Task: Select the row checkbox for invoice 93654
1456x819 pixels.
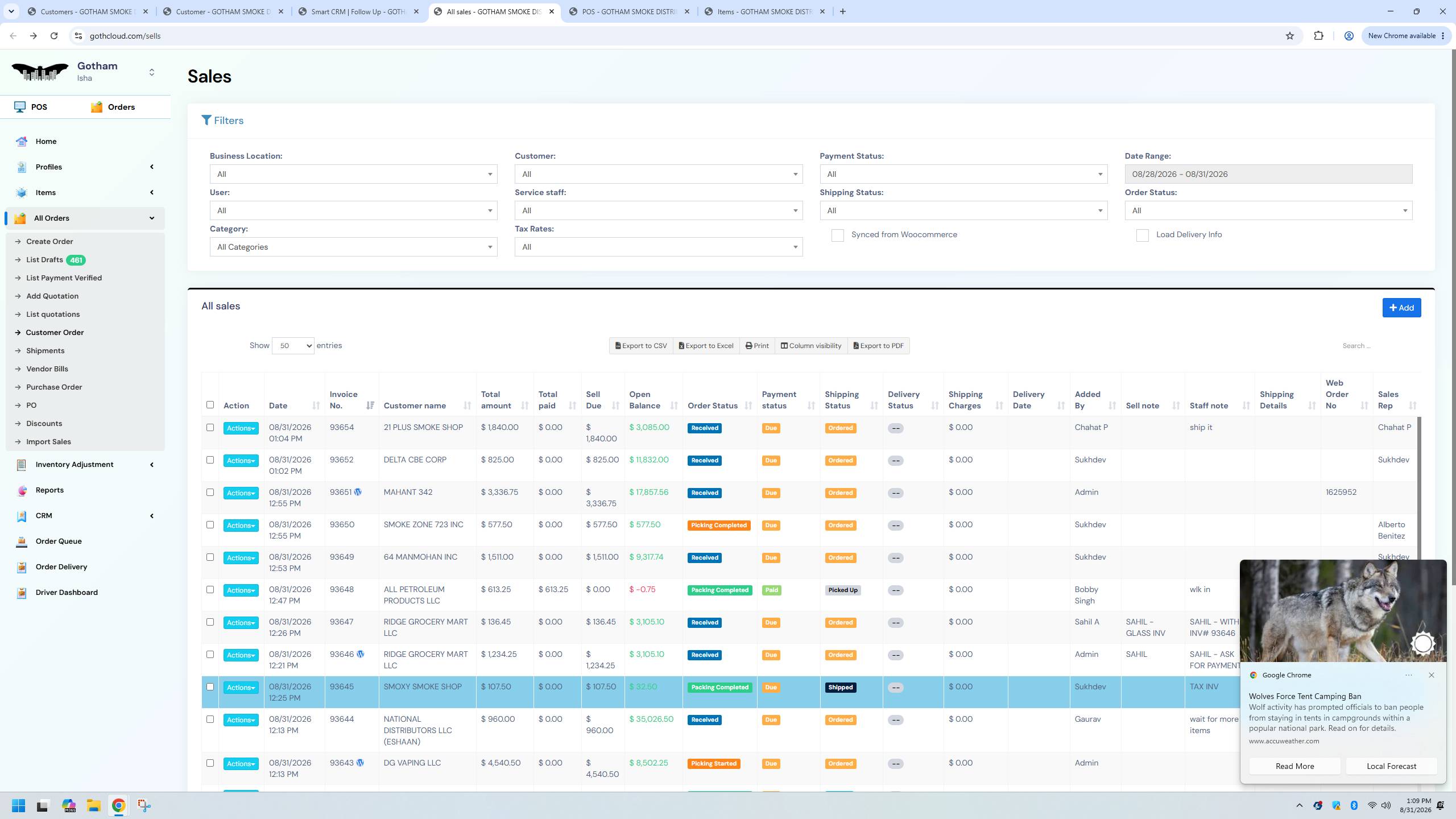Action: click(x=210, y=428)
